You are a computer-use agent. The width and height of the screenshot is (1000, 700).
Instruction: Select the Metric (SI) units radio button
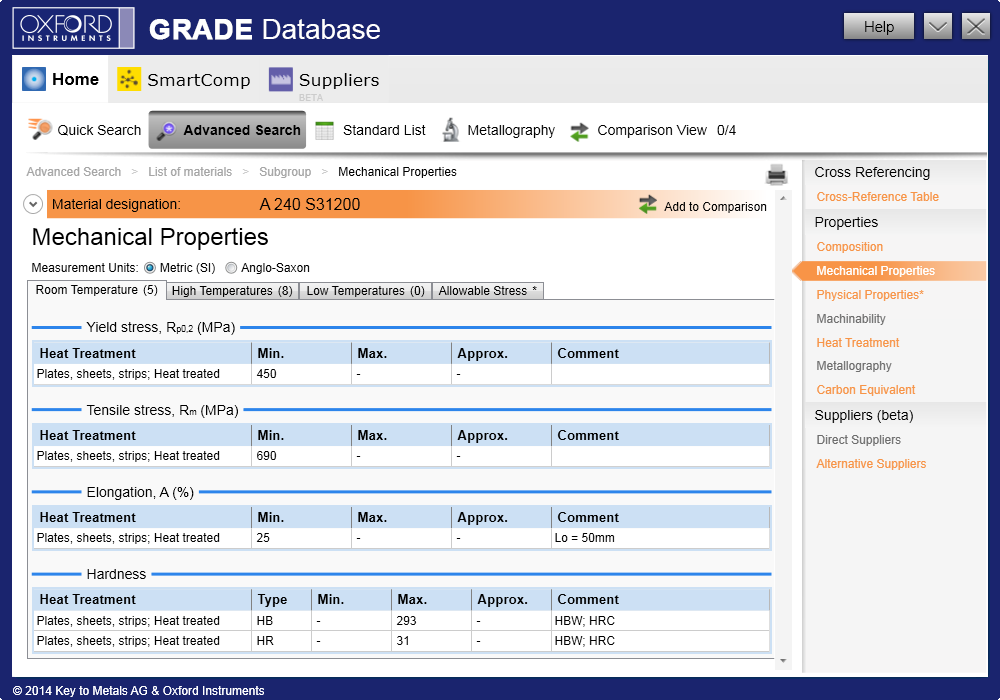[150, 268]
